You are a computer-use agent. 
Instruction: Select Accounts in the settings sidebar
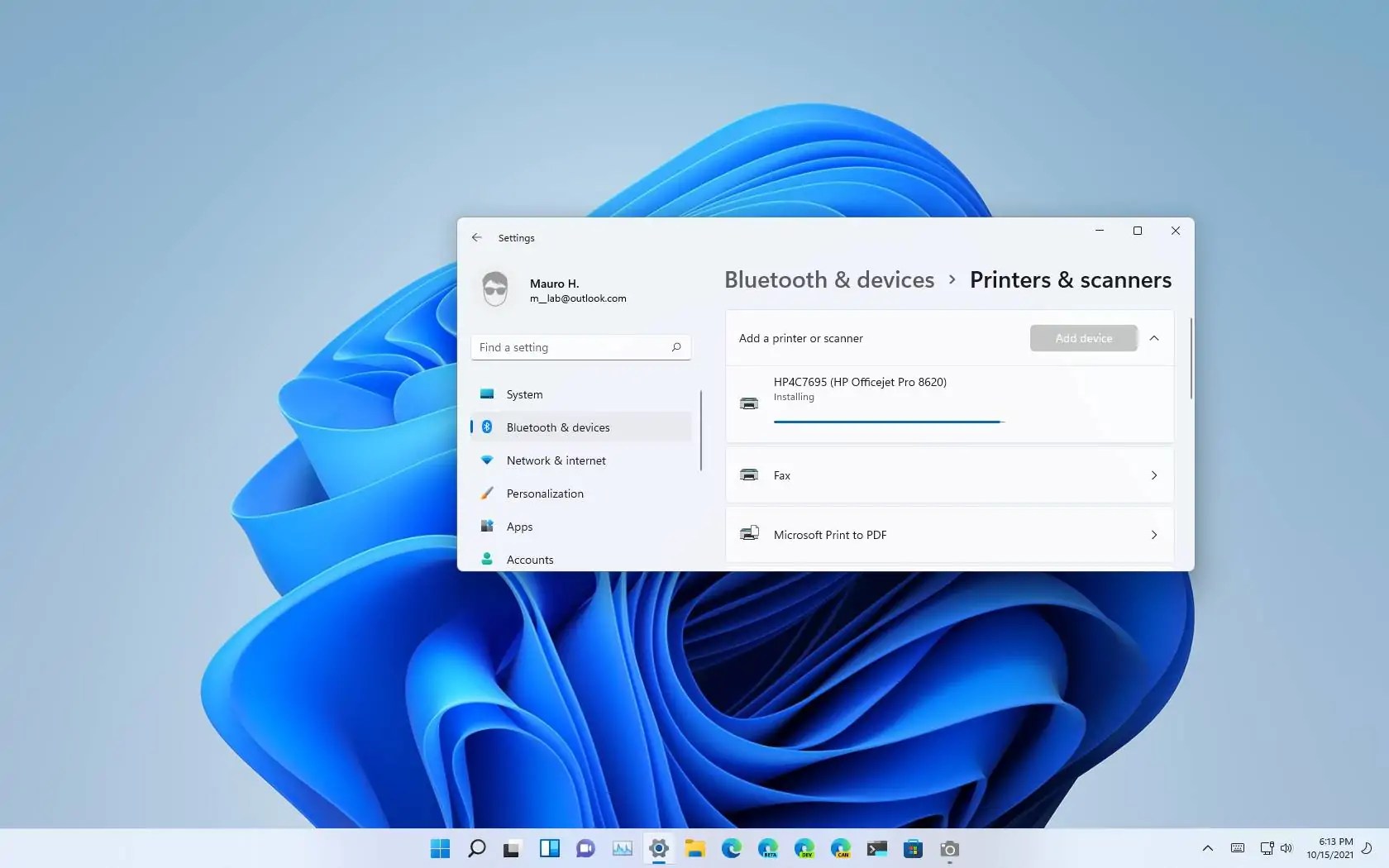click(530, 560)
